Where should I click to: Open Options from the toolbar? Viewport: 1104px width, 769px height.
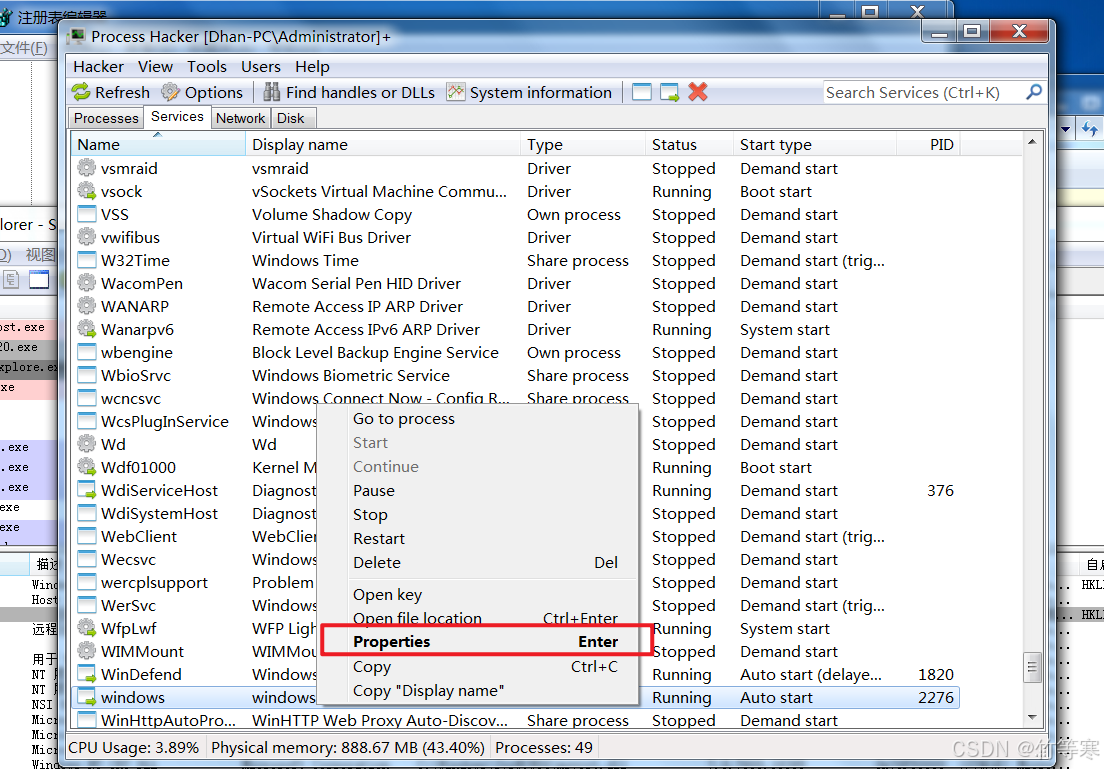(x=201, y=92)
